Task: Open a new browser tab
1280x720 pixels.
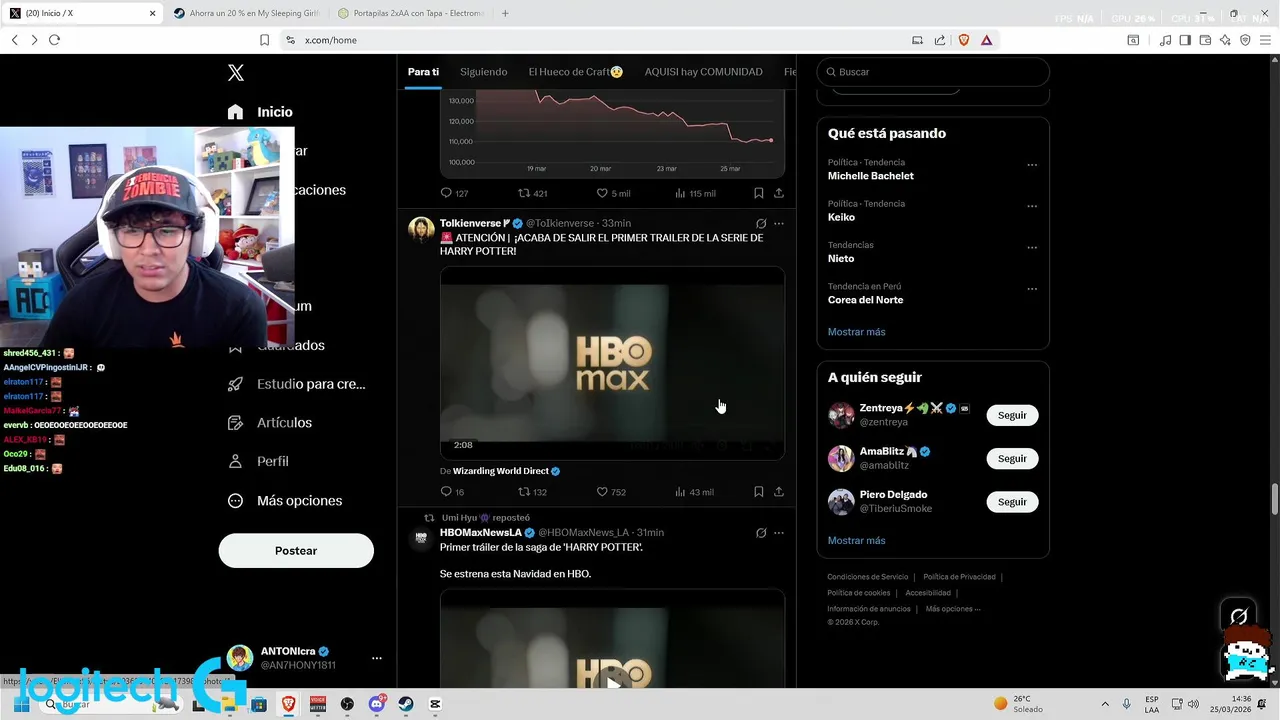Action: [505, 13]
